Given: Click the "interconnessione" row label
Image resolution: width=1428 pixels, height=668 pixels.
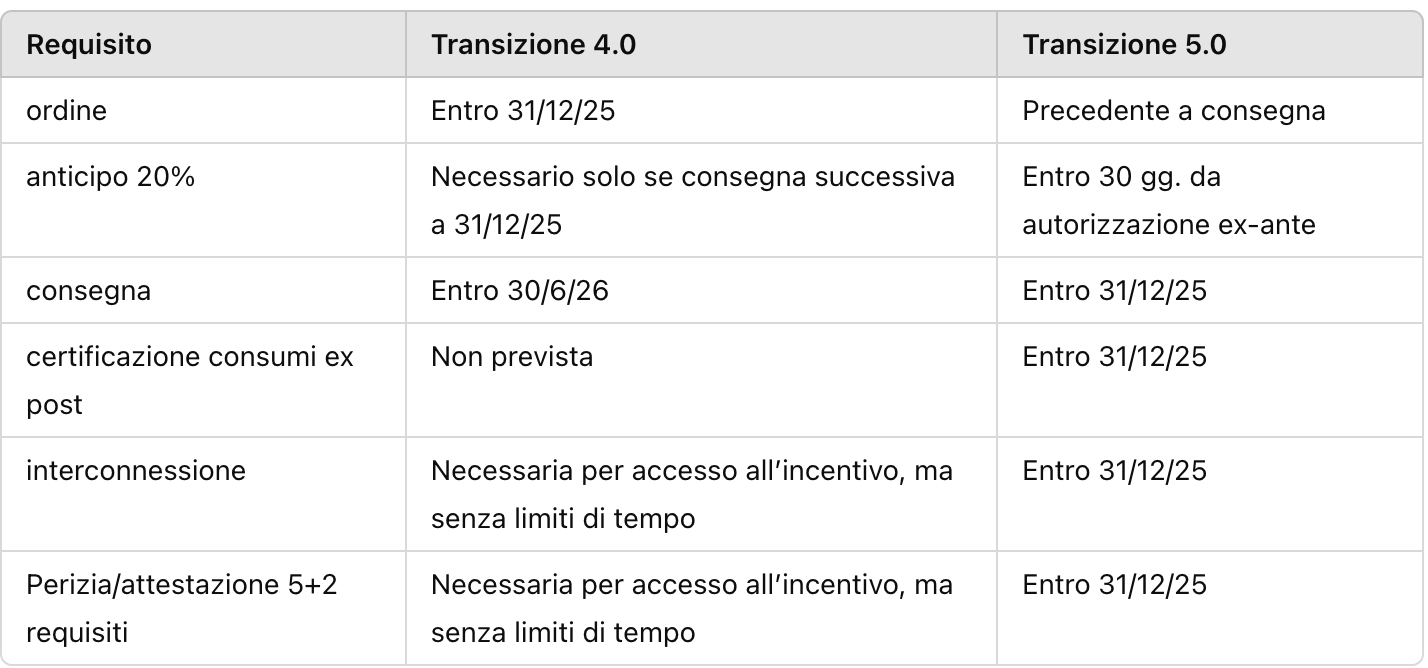Looking at the screenshot, I should pyautogui.click(x=136, y=470).
